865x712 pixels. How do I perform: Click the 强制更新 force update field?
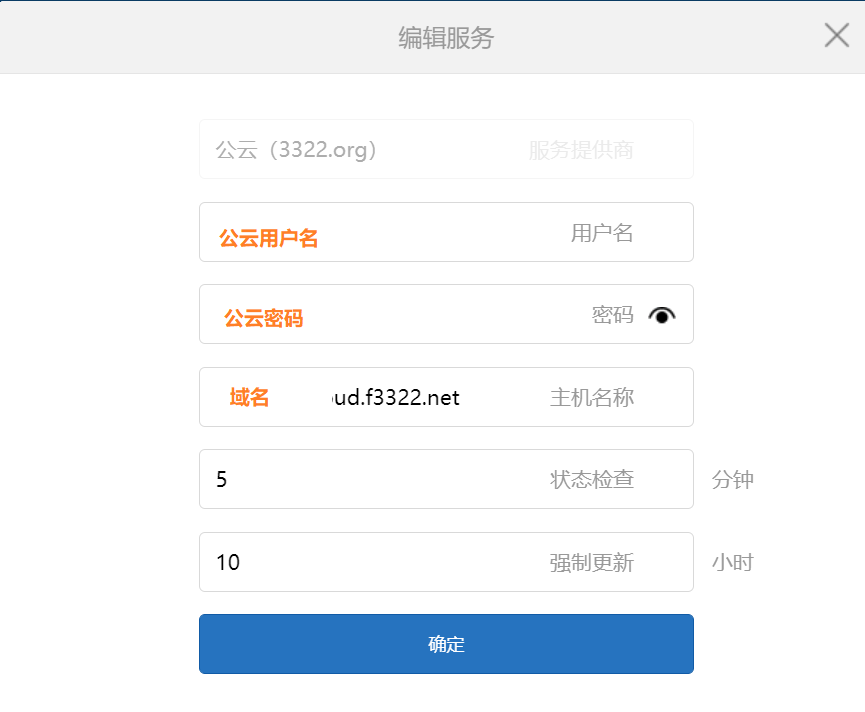[446, 562]
